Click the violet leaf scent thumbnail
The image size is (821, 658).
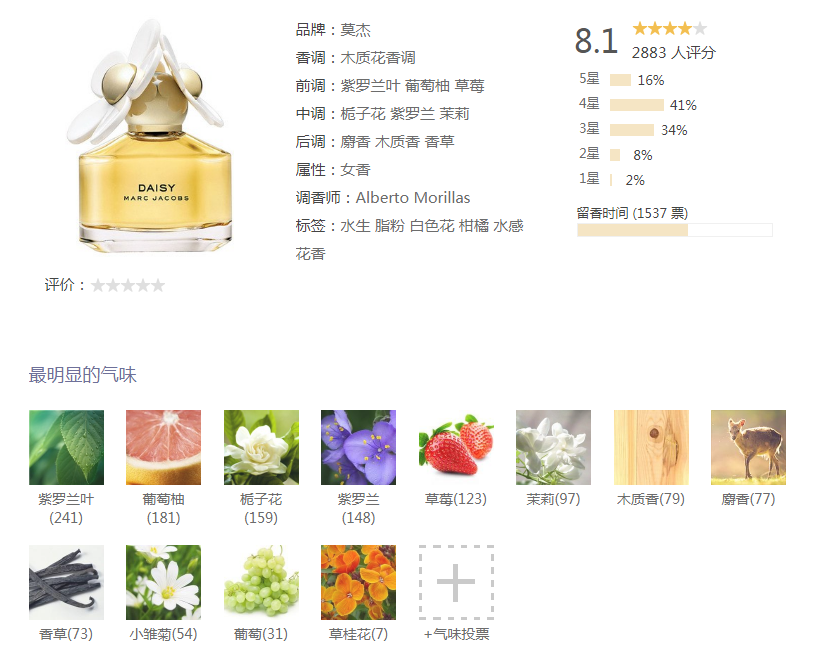(66, 447)
